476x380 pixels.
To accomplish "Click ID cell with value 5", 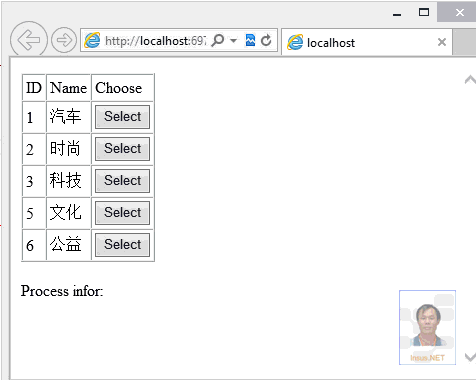I will [x=34, y=213].
